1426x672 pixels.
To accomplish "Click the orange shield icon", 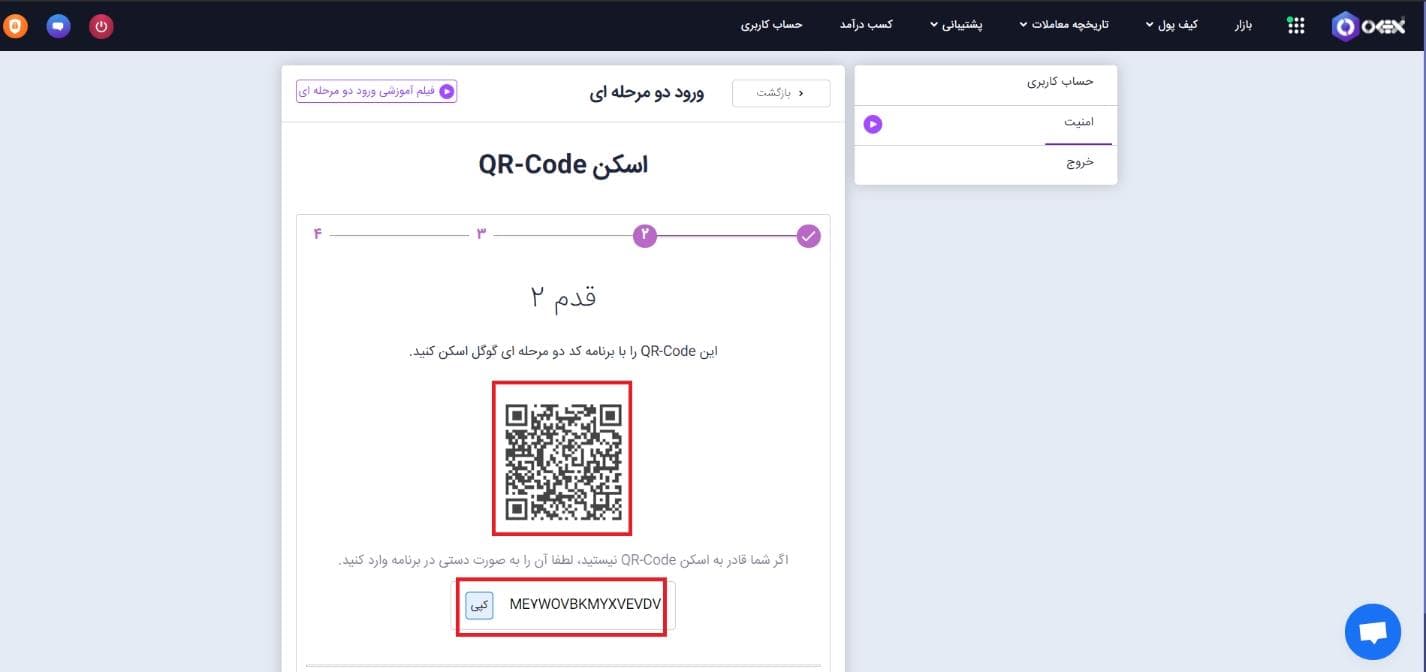I will pos(15,26).
